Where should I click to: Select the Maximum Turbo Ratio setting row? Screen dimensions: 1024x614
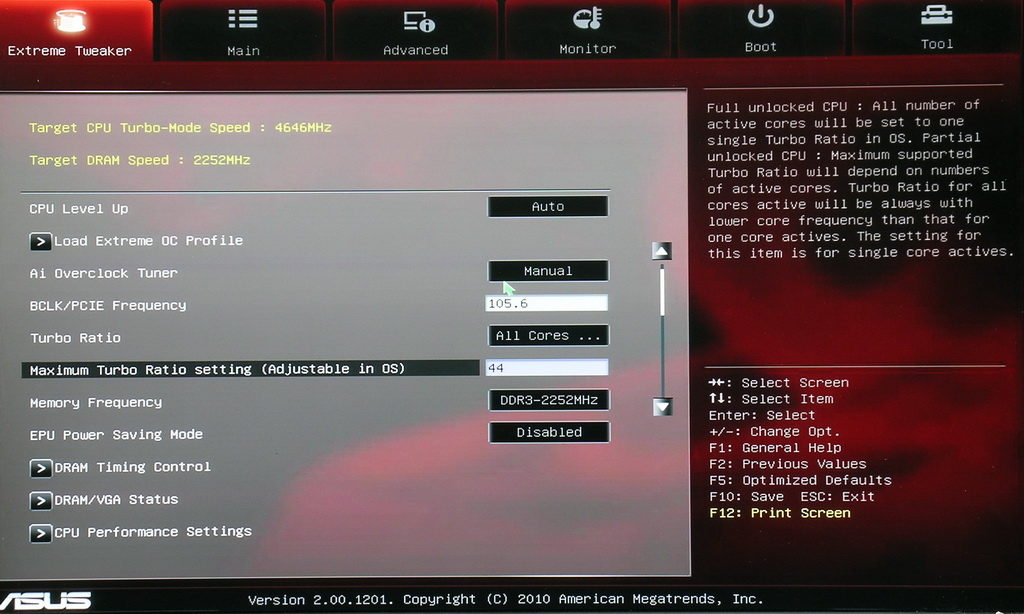[250, 370]
